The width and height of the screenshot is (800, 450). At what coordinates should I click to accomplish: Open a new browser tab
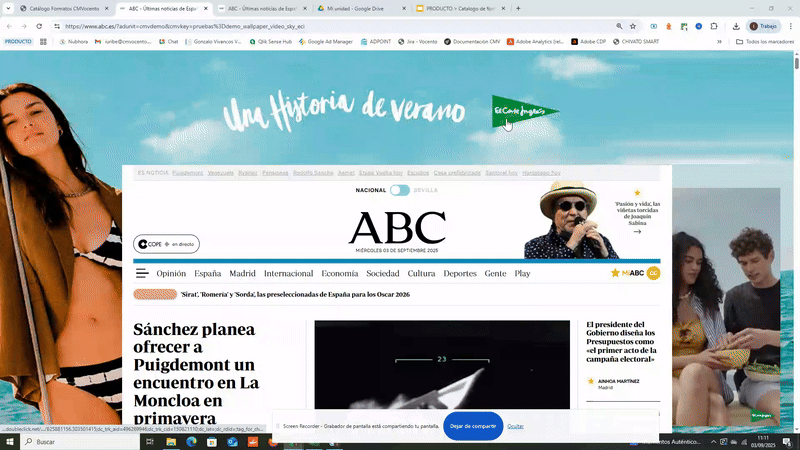pos(518,8)
